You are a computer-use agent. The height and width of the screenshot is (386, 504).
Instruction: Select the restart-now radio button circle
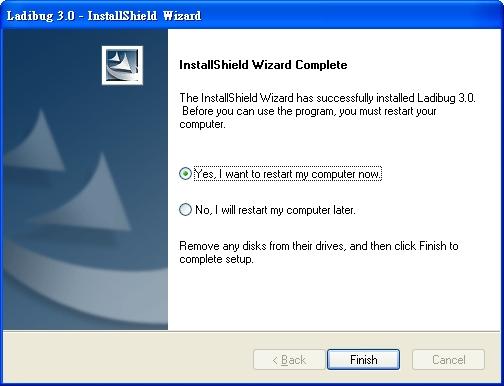[185, 174]
